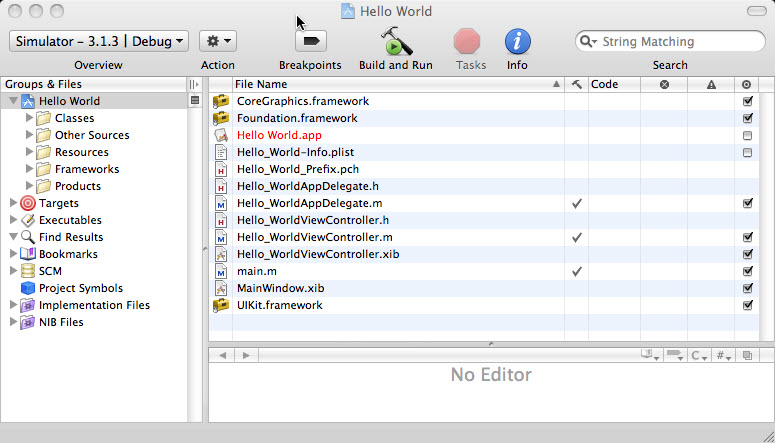Select the Hello_WorldAppDelegate.h file row

pos(484,186)
